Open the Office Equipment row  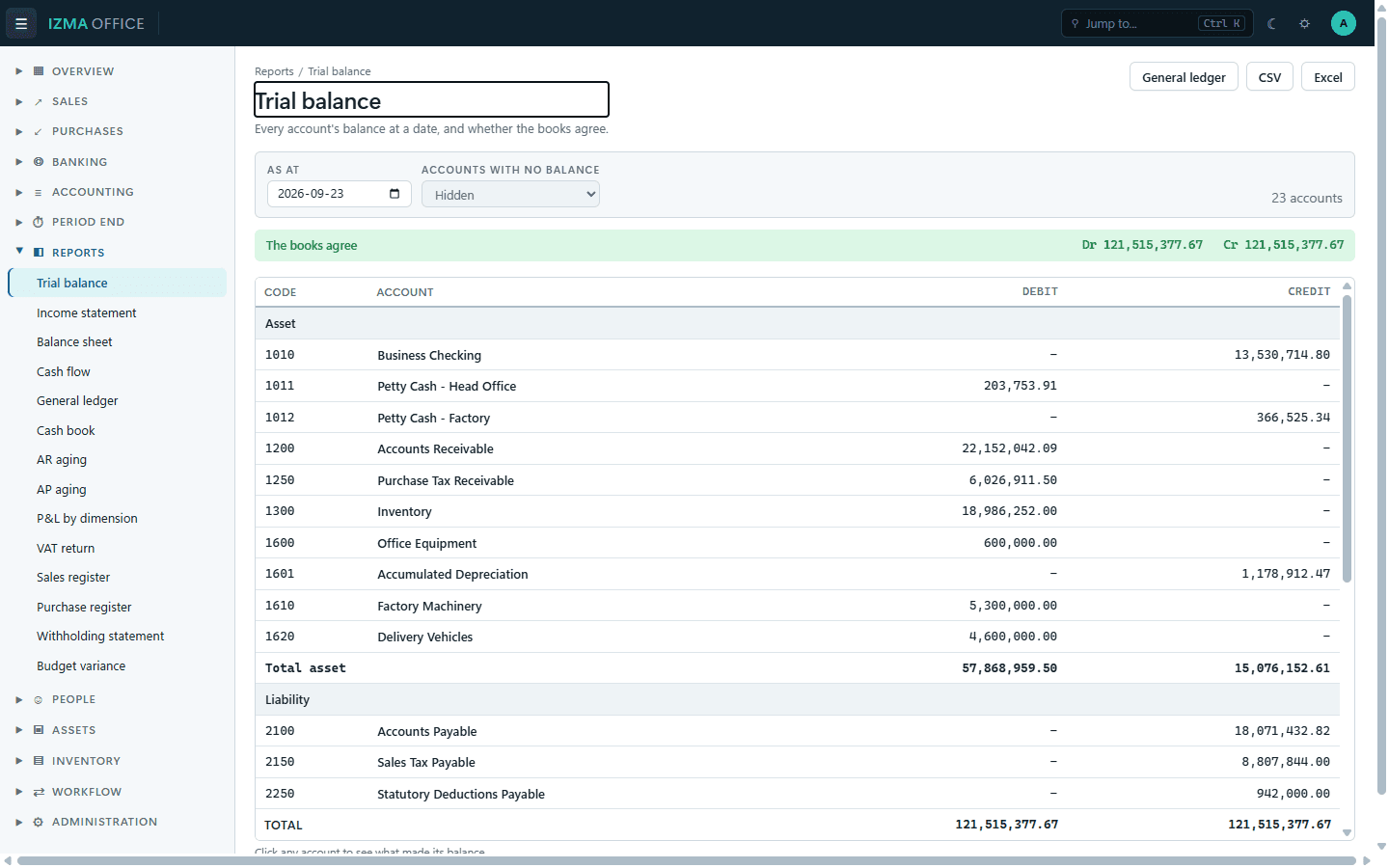798,543
